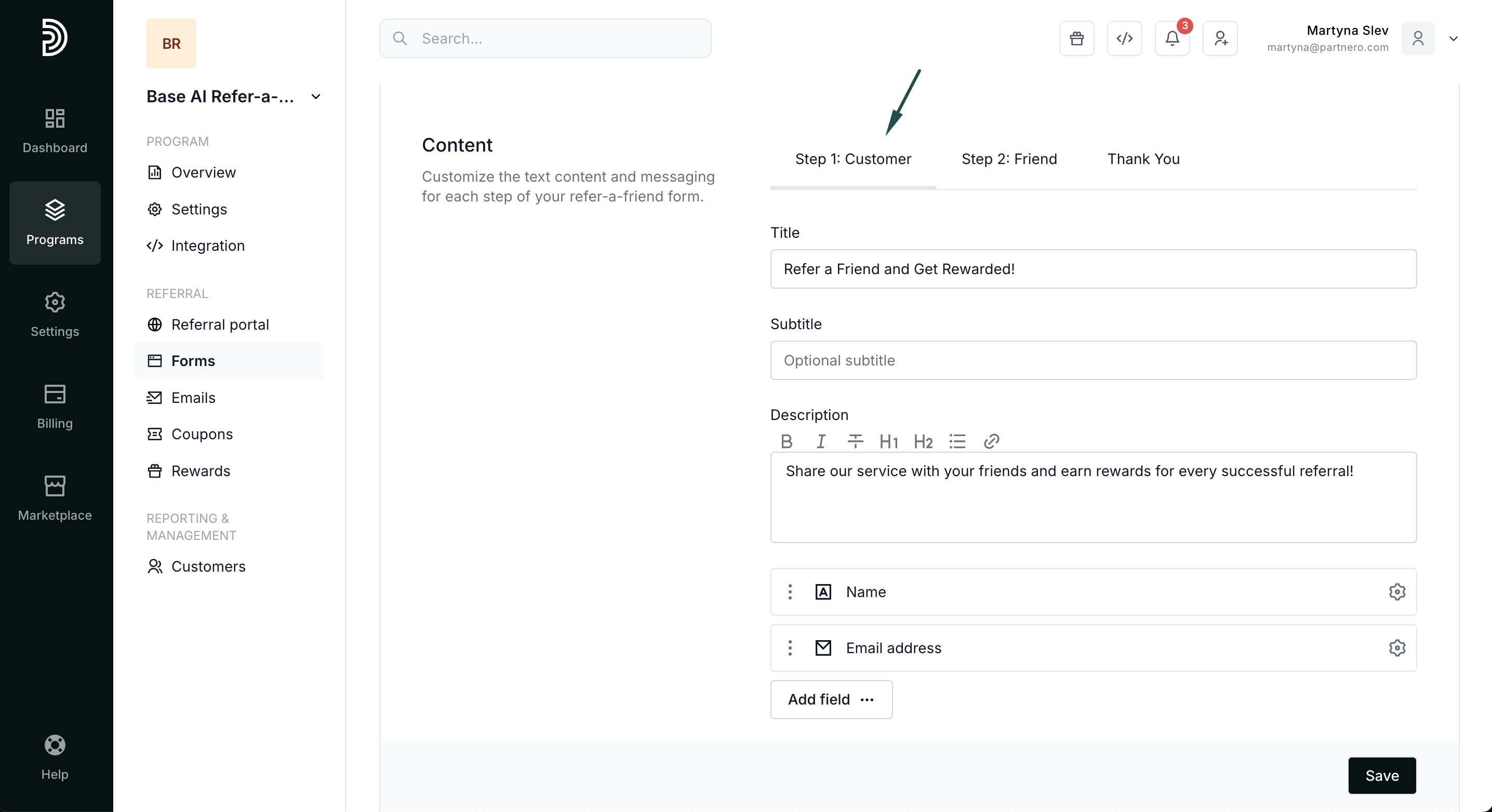Apply strikethrough formatting to description

pyautogui.click(x=855, y=442)
